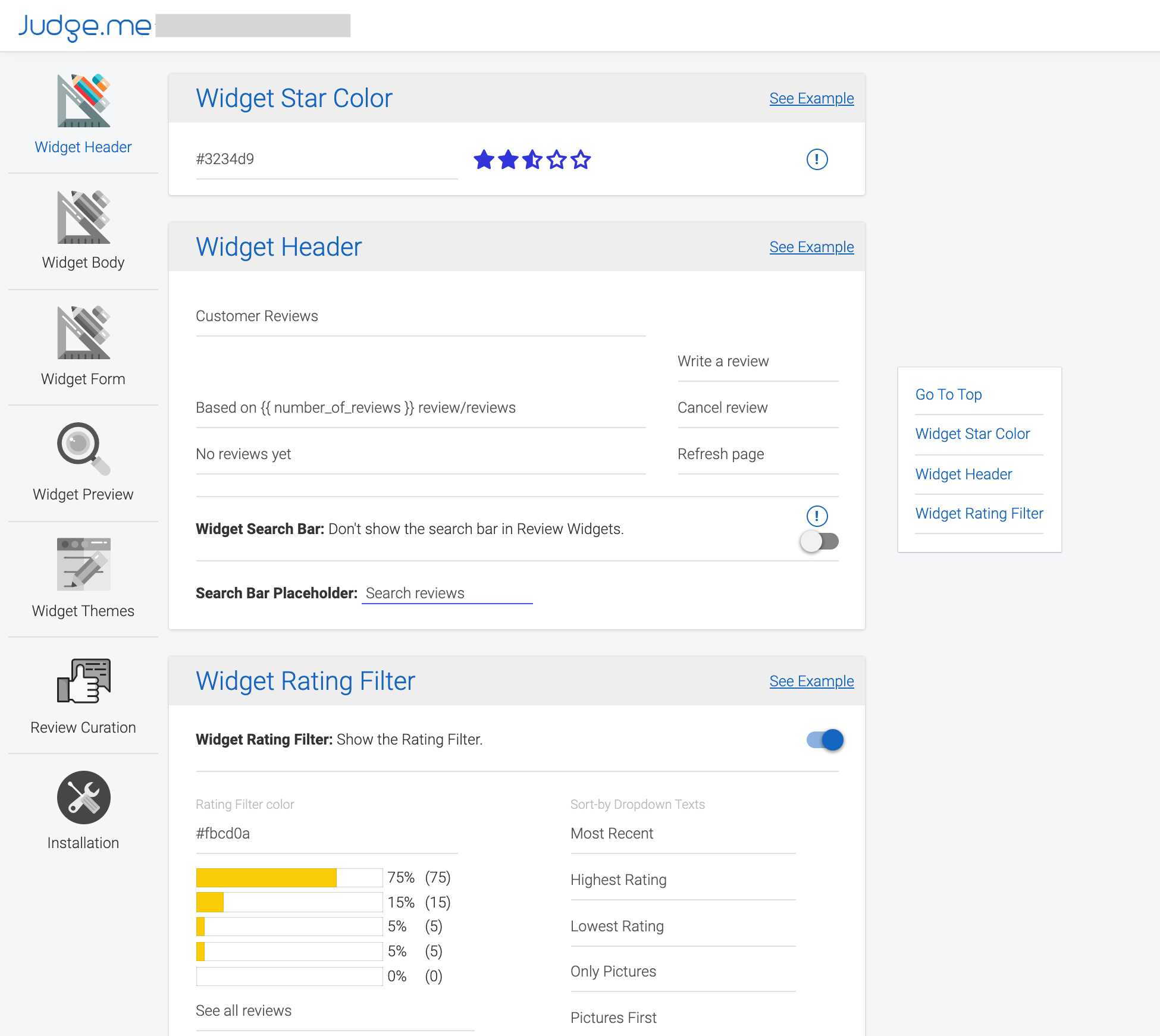Screen dimensions: 1160x1036
Task: Edit the Highest Rating sort text field
Action: coord(683,880)
